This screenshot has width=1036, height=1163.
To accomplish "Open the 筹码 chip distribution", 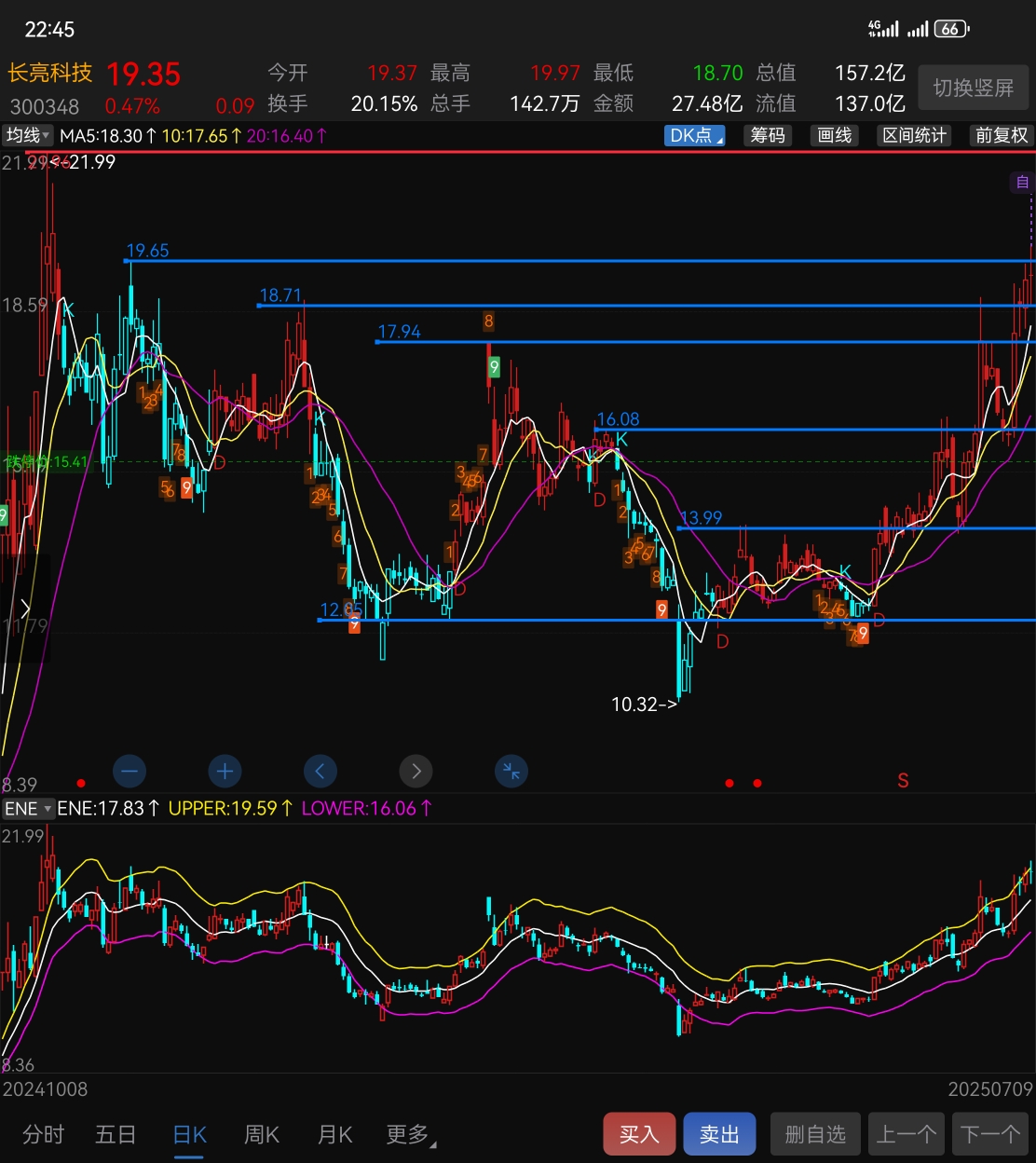I will point(768,136).
